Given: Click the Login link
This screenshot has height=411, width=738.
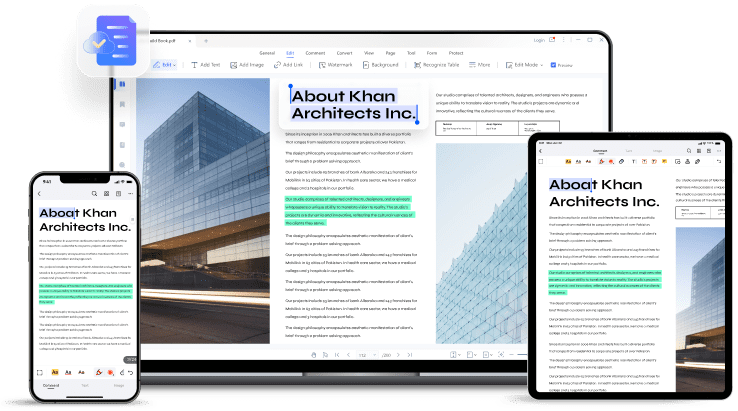Looking at the screenshot, I should (540, 40).
